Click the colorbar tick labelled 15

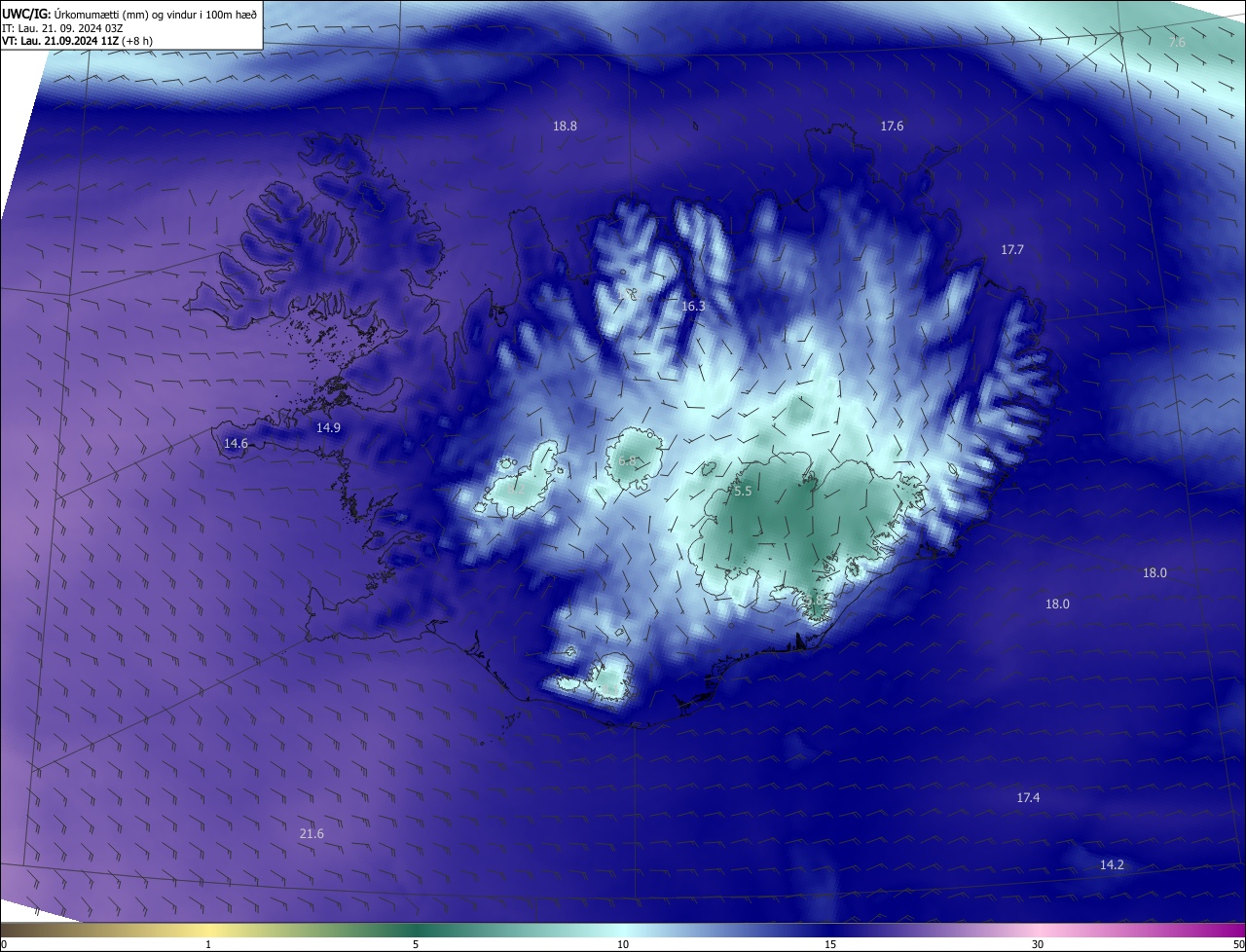click(830, 944)
